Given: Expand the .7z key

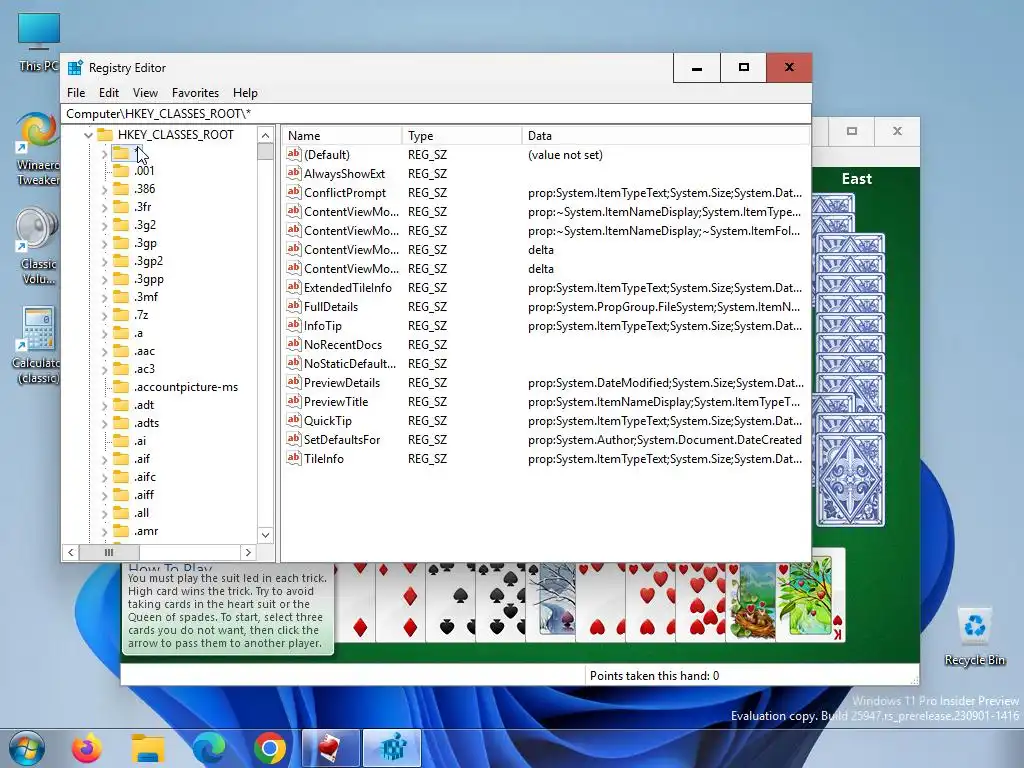Looking at the screenshot, I should 104,315.
